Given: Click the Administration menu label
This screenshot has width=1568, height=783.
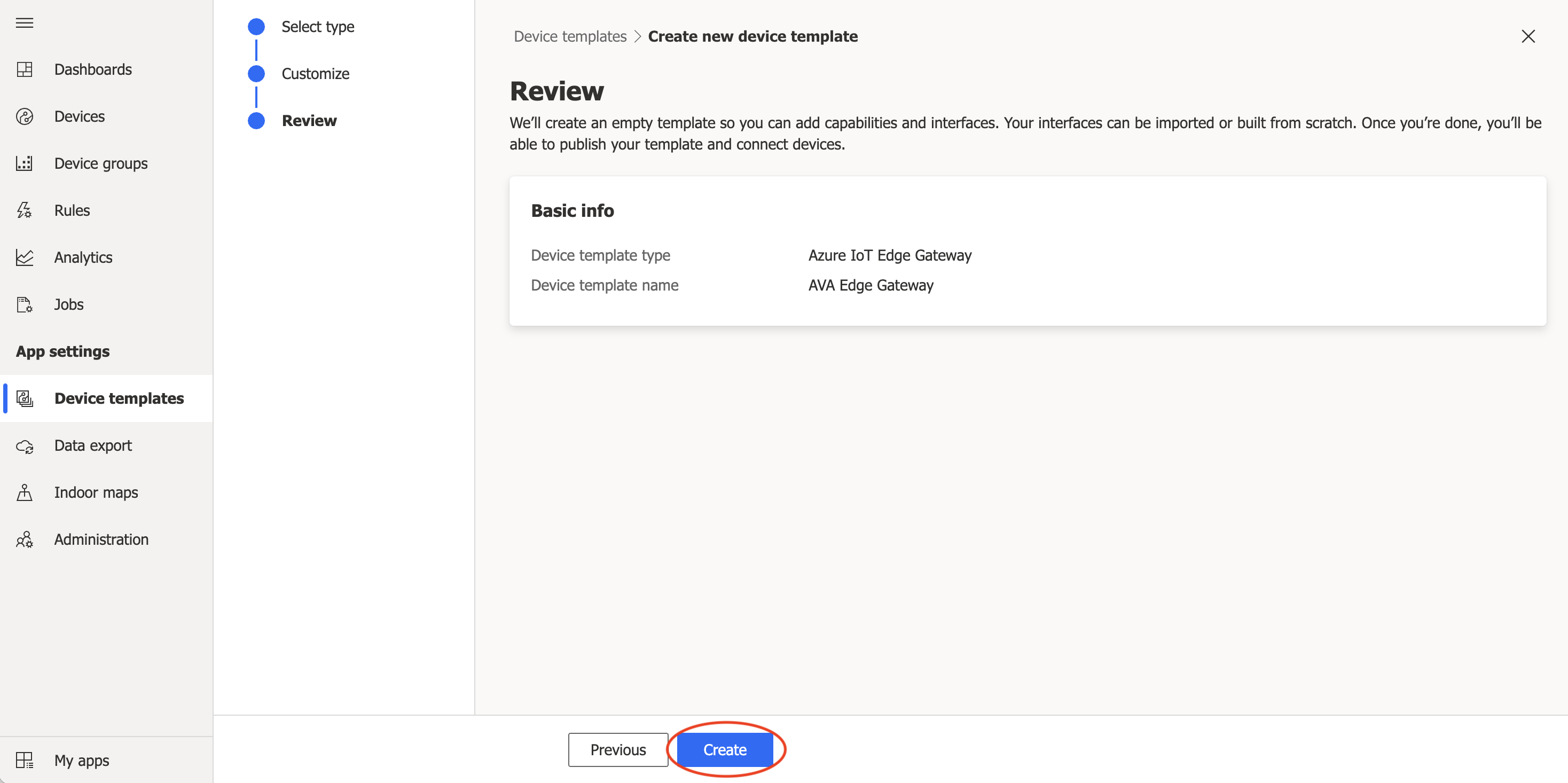Looking at the screenshot, I should coord(101,539).
